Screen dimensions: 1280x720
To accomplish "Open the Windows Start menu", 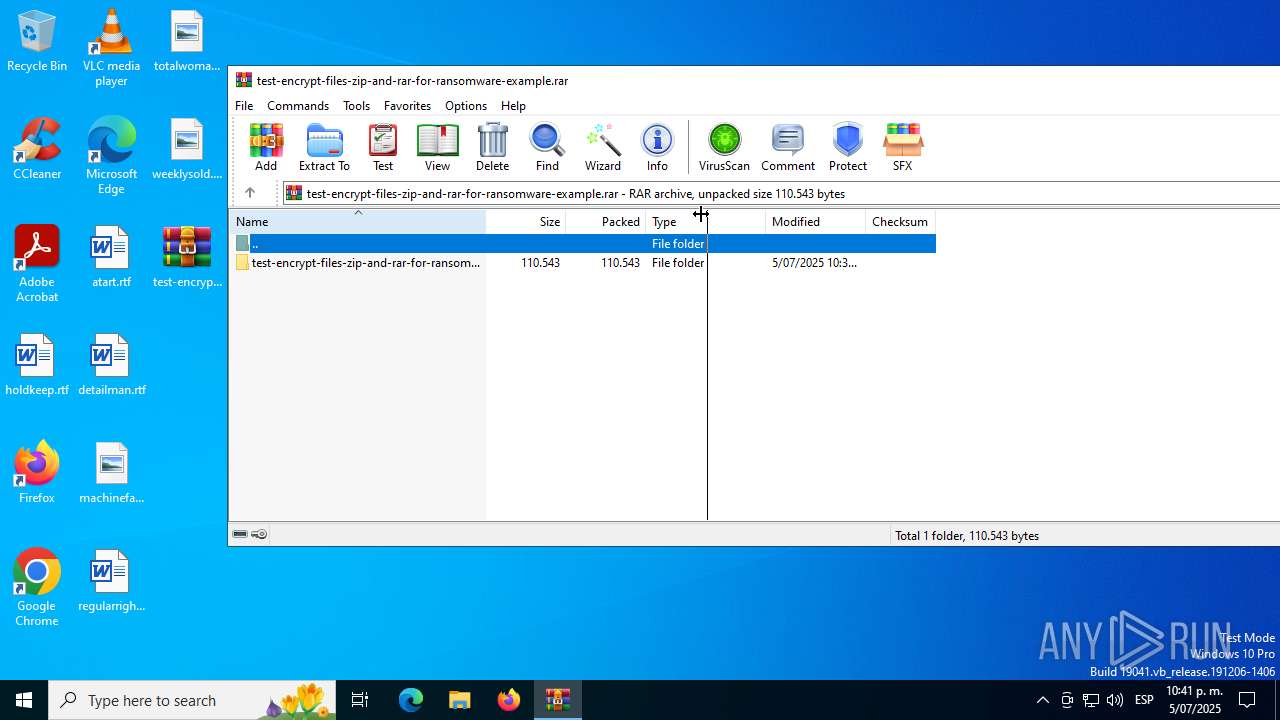I will [x=24, y=700].
